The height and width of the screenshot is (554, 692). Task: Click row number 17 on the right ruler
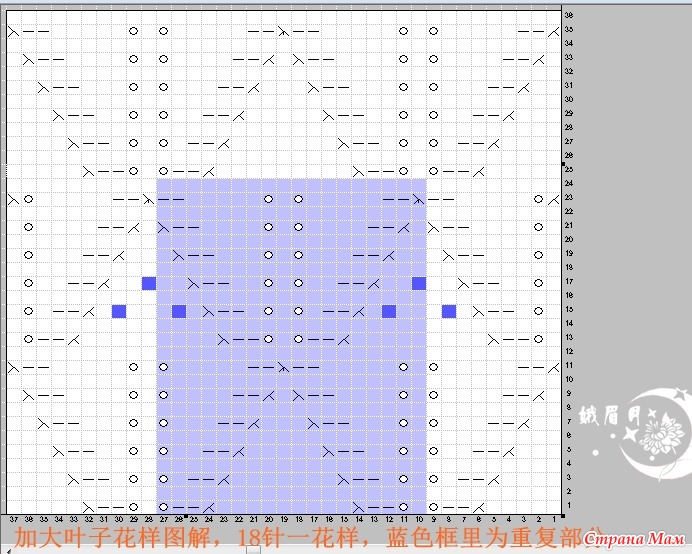pyautogui.click(x=569, y=281)
